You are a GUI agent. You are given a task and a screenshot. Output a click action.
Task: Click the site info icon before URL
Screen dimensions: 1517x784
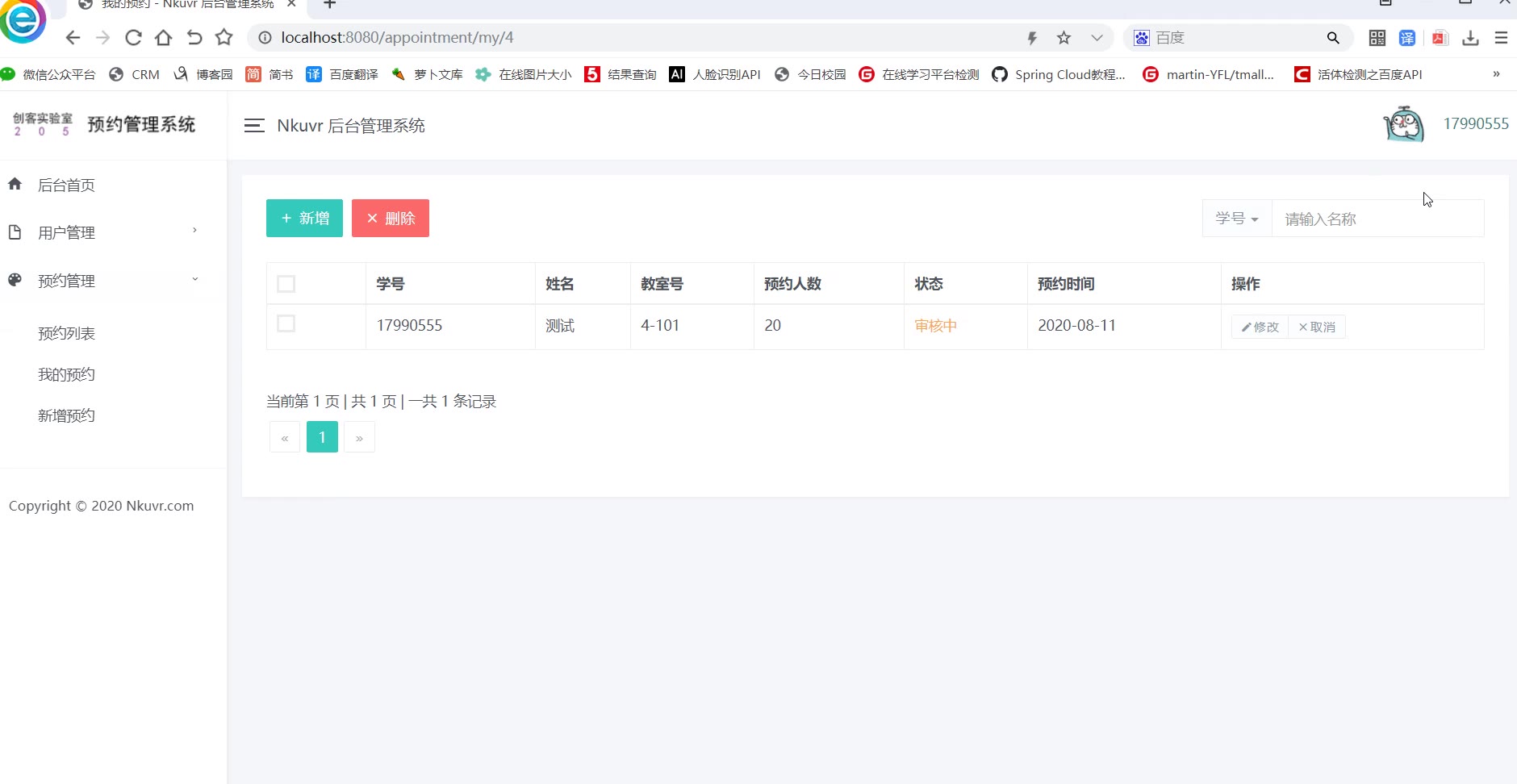pos(265,38)
